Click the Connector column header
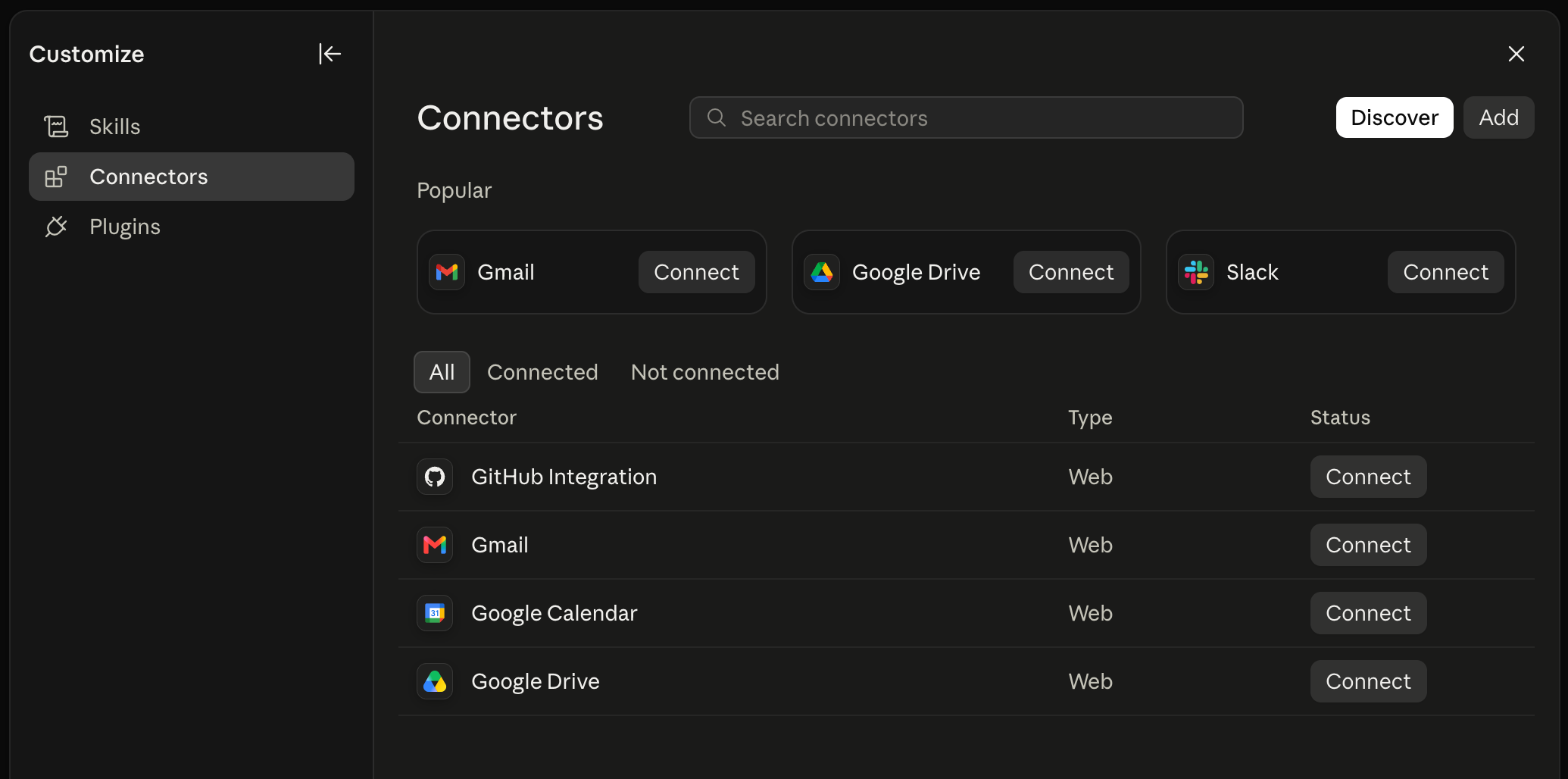Screen dimensions: 1568x779 [x=467, y=418]
